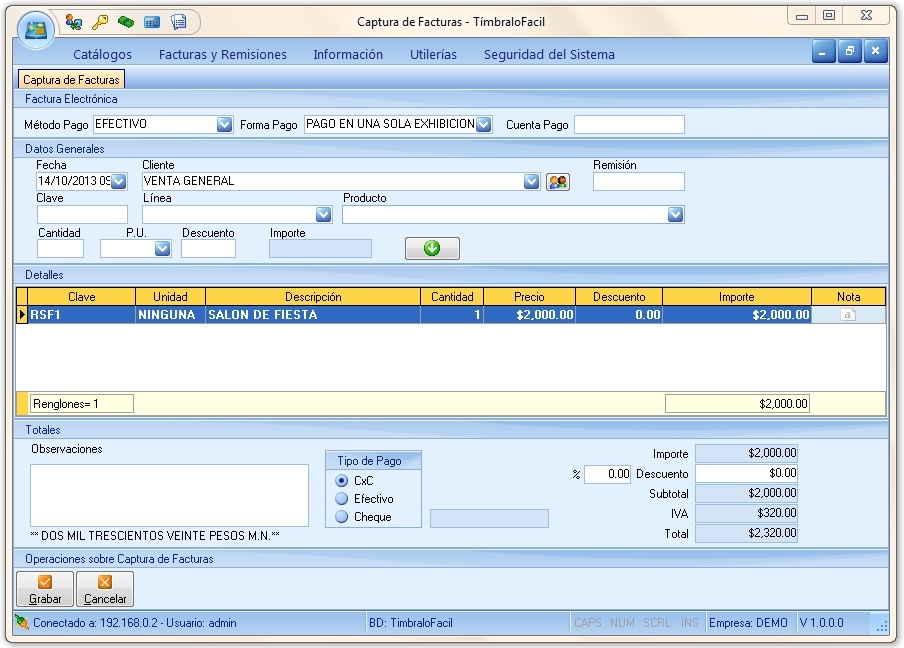Expand the Línea dropdown
904x648 pixels.
324,215
